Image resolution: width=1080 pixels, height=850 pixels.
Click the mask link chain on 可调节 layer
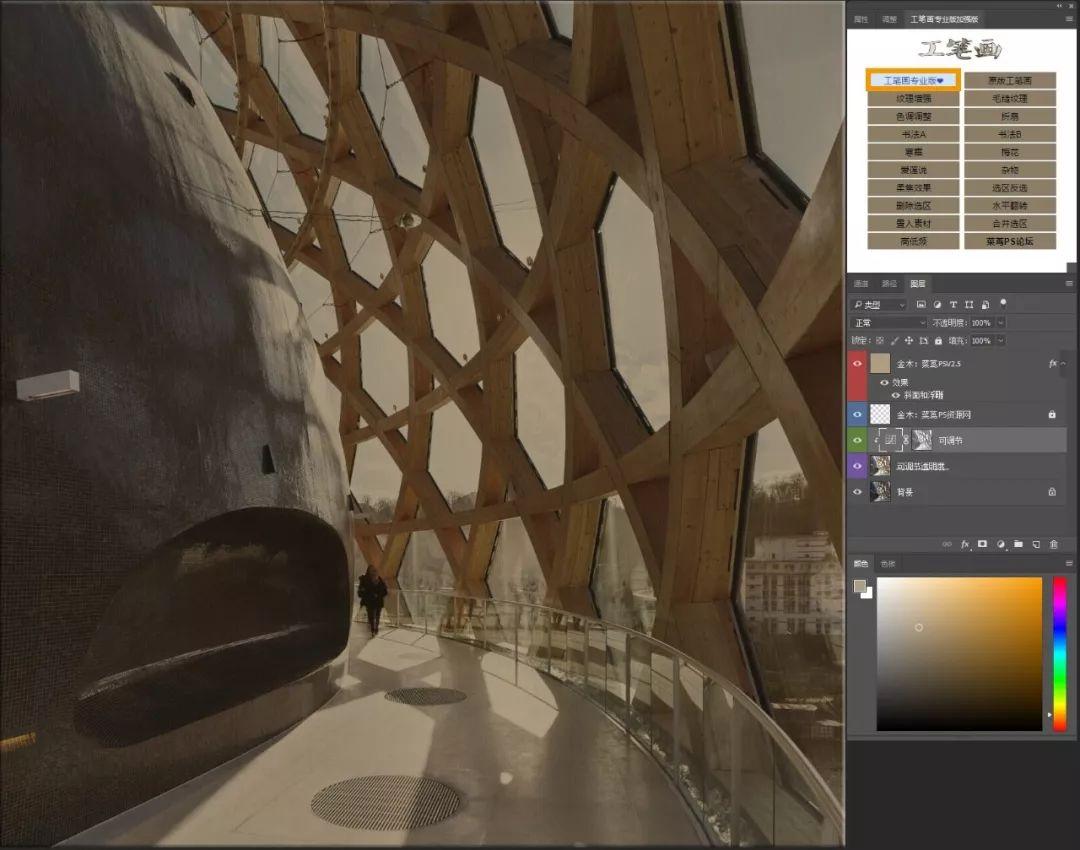click(x=906, y=440)
